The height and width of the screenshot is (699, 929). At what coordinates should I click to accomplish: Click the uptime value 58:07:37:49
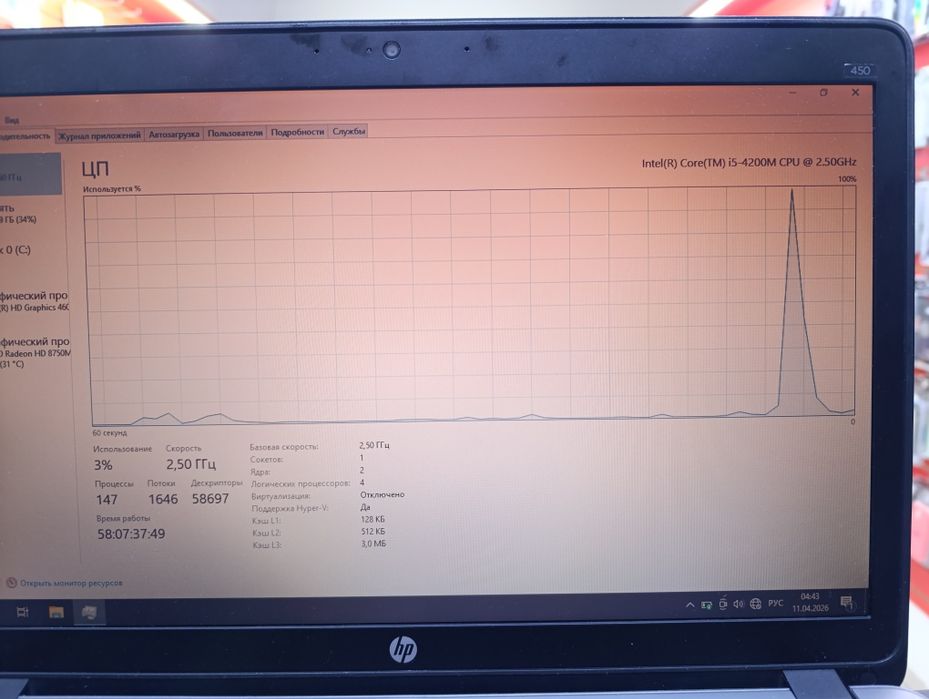tap(131, 534)
